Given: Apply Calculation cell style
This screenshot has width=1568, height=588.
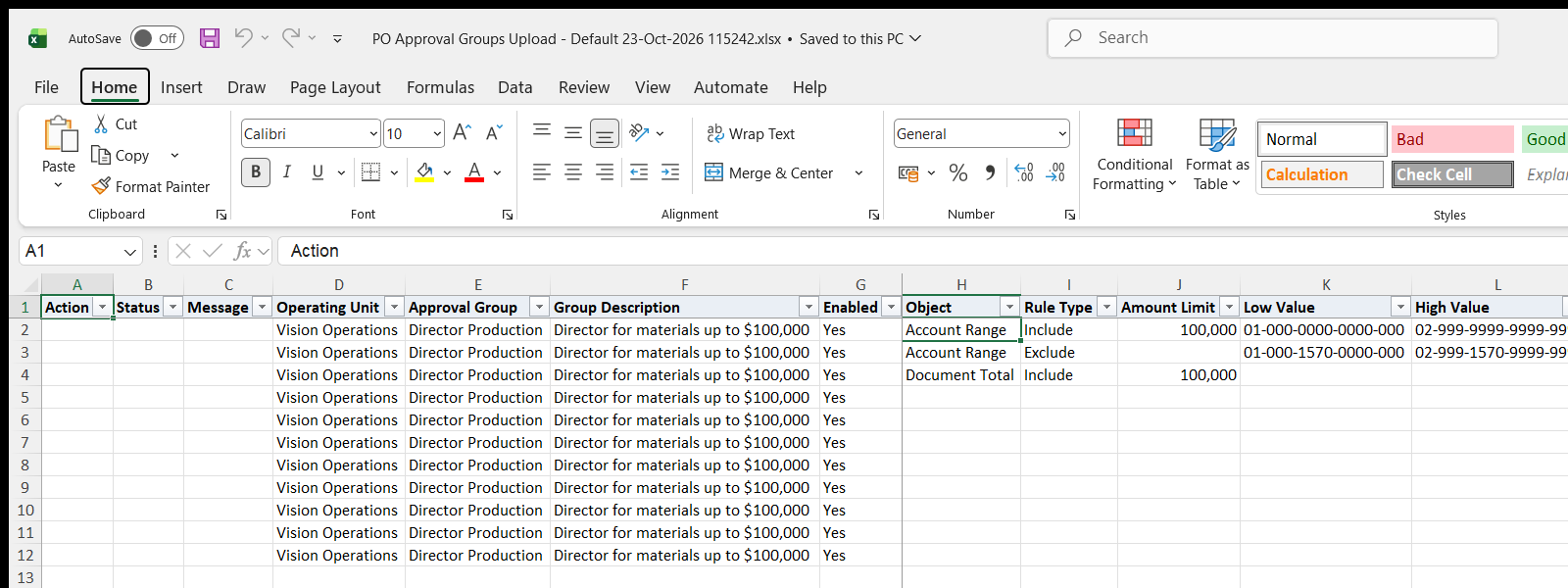Looking at the screenshot, I should tap(1322, 174).
